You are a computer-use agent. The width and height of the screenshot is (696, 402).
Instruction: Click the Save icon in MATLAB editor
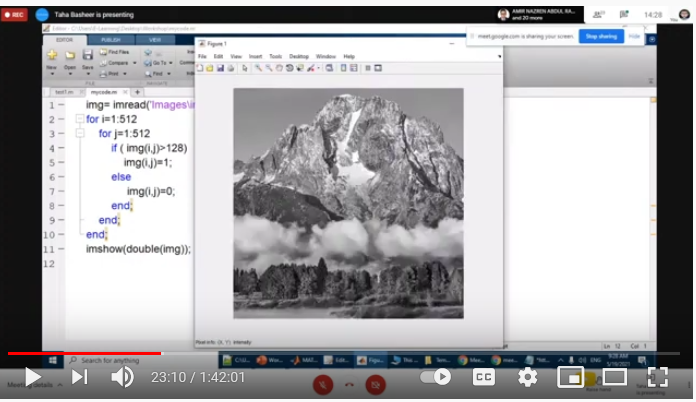[89, 56]
